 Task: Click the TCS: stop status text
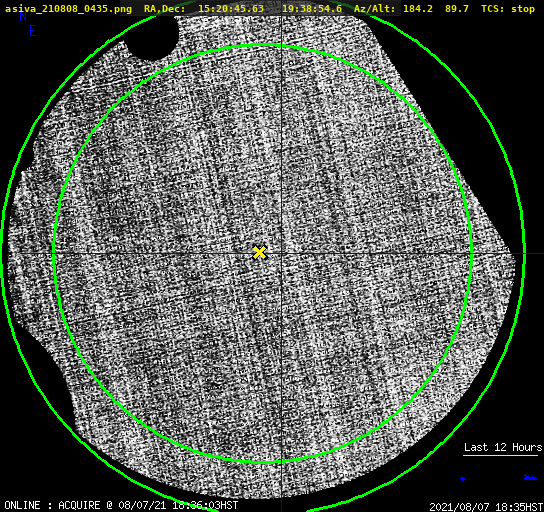coord(508,9)
